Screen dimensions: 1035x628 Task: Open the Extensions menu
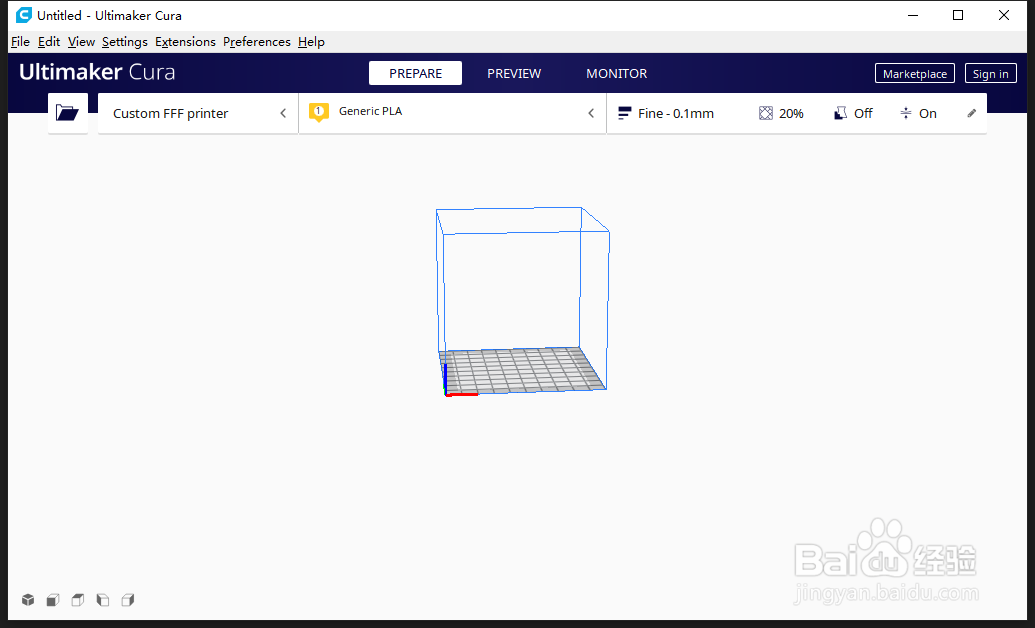(185, 42)
